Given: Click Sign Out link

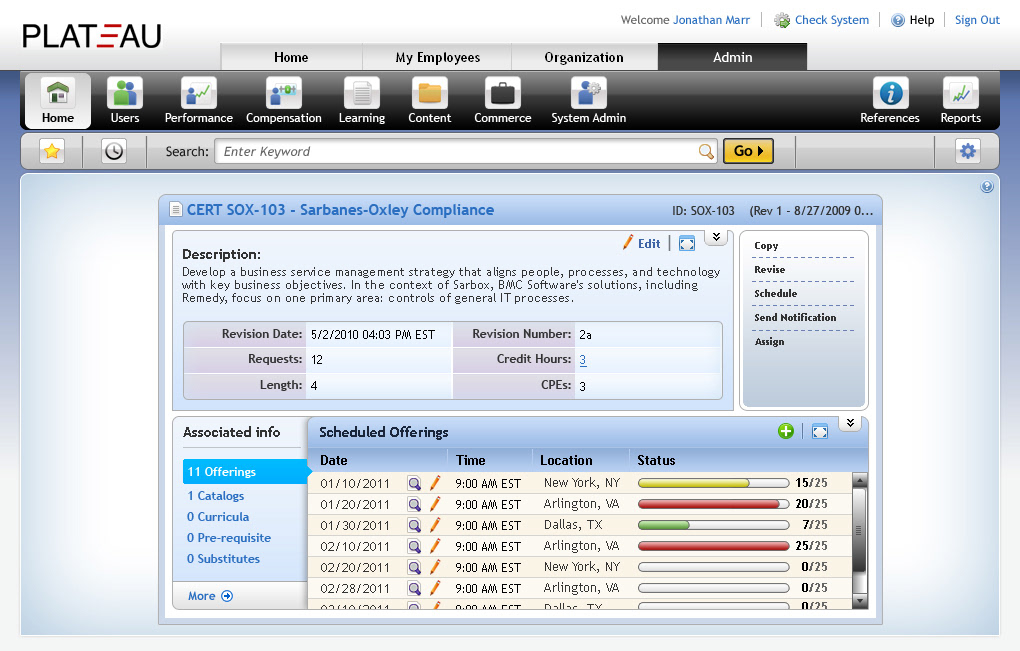Looking at the screenshot, I should (977, 20).
